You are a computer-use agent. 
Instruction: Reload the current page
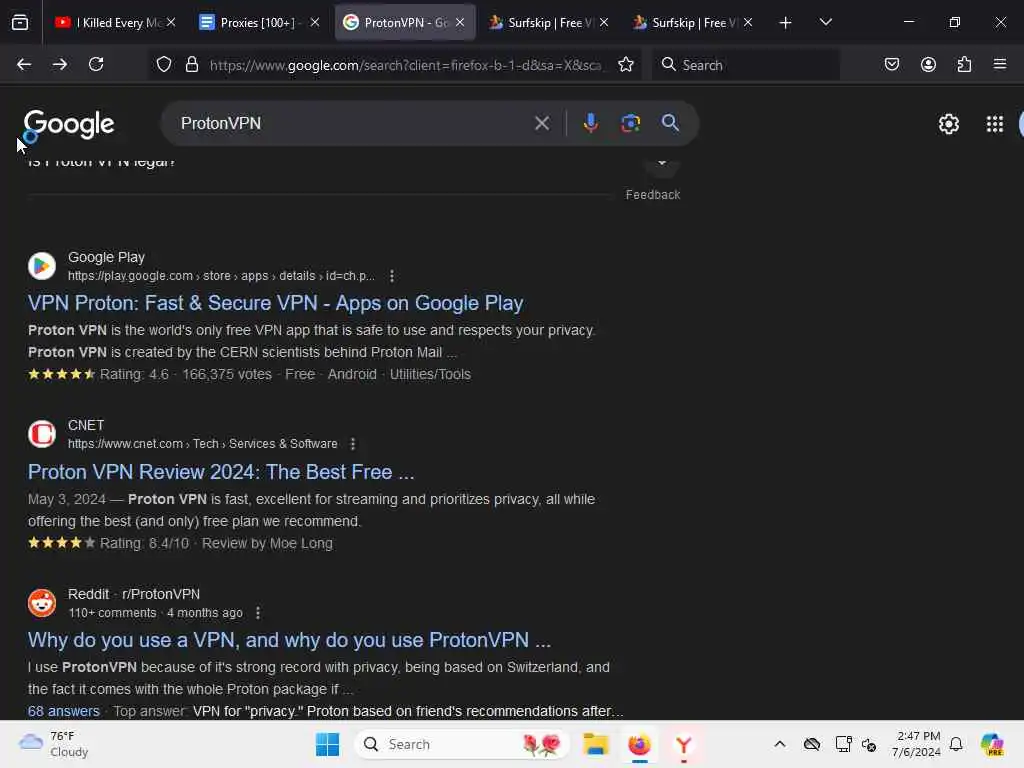tap(96, 64)
